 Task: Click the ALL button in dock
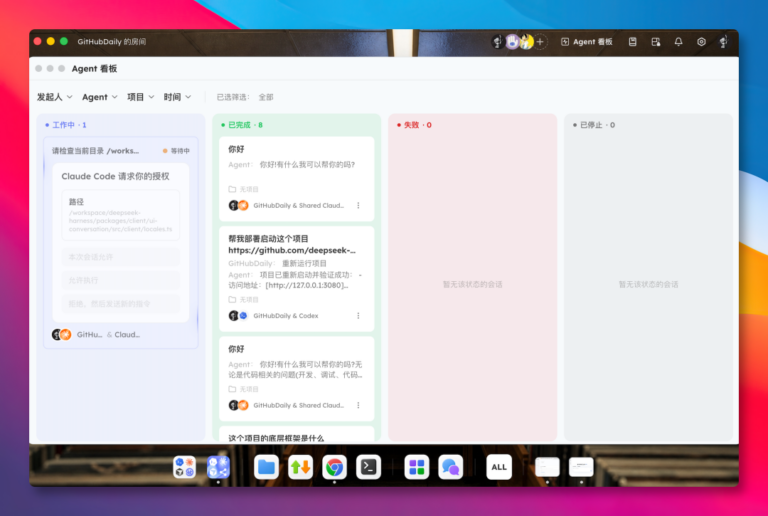[x=499, y=467]
